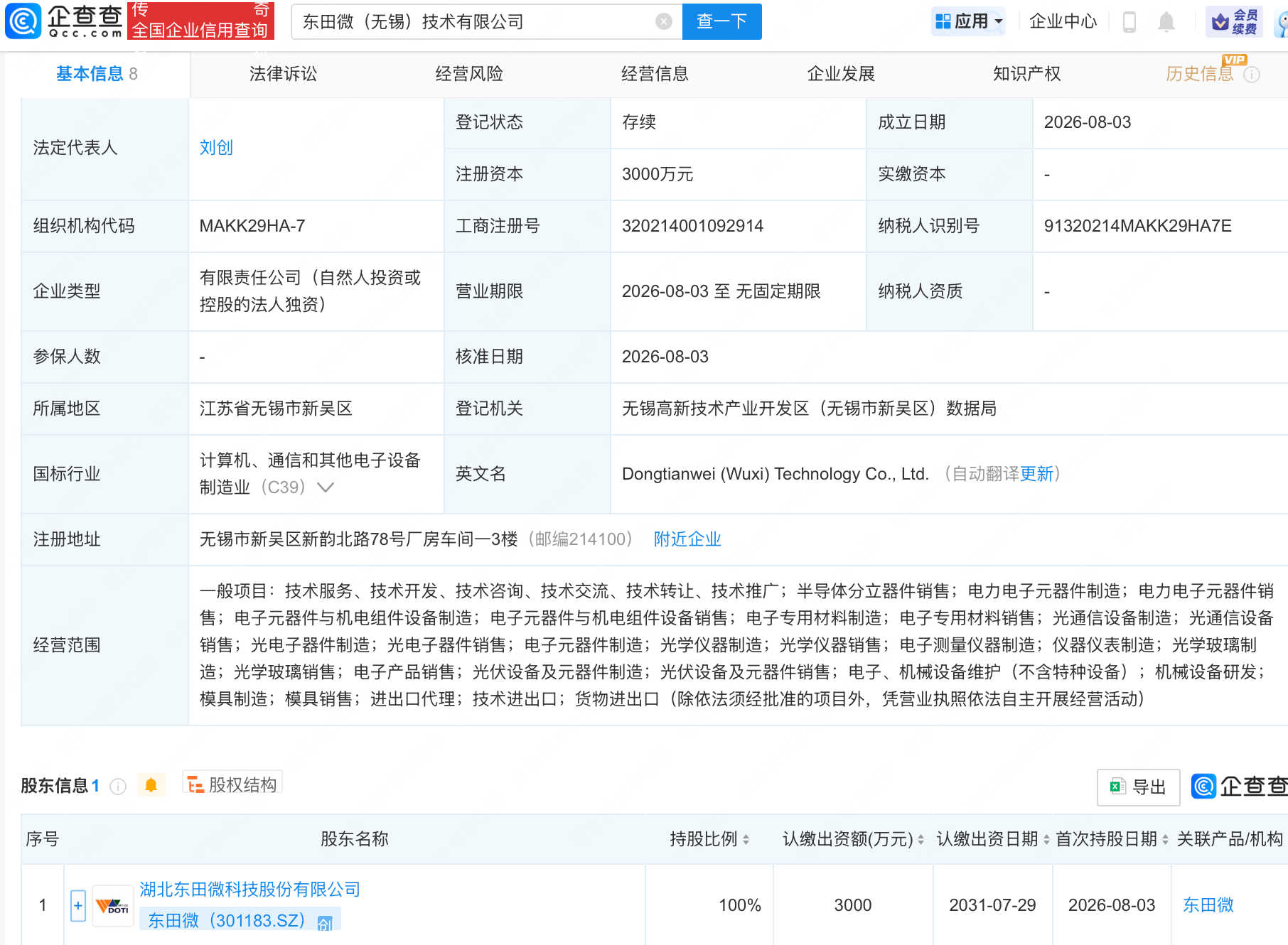Click the orange bell monitor icon near 股东信息
This screenshot has height=945, width=1288.
pyautogui.click(x=151, y=785)
